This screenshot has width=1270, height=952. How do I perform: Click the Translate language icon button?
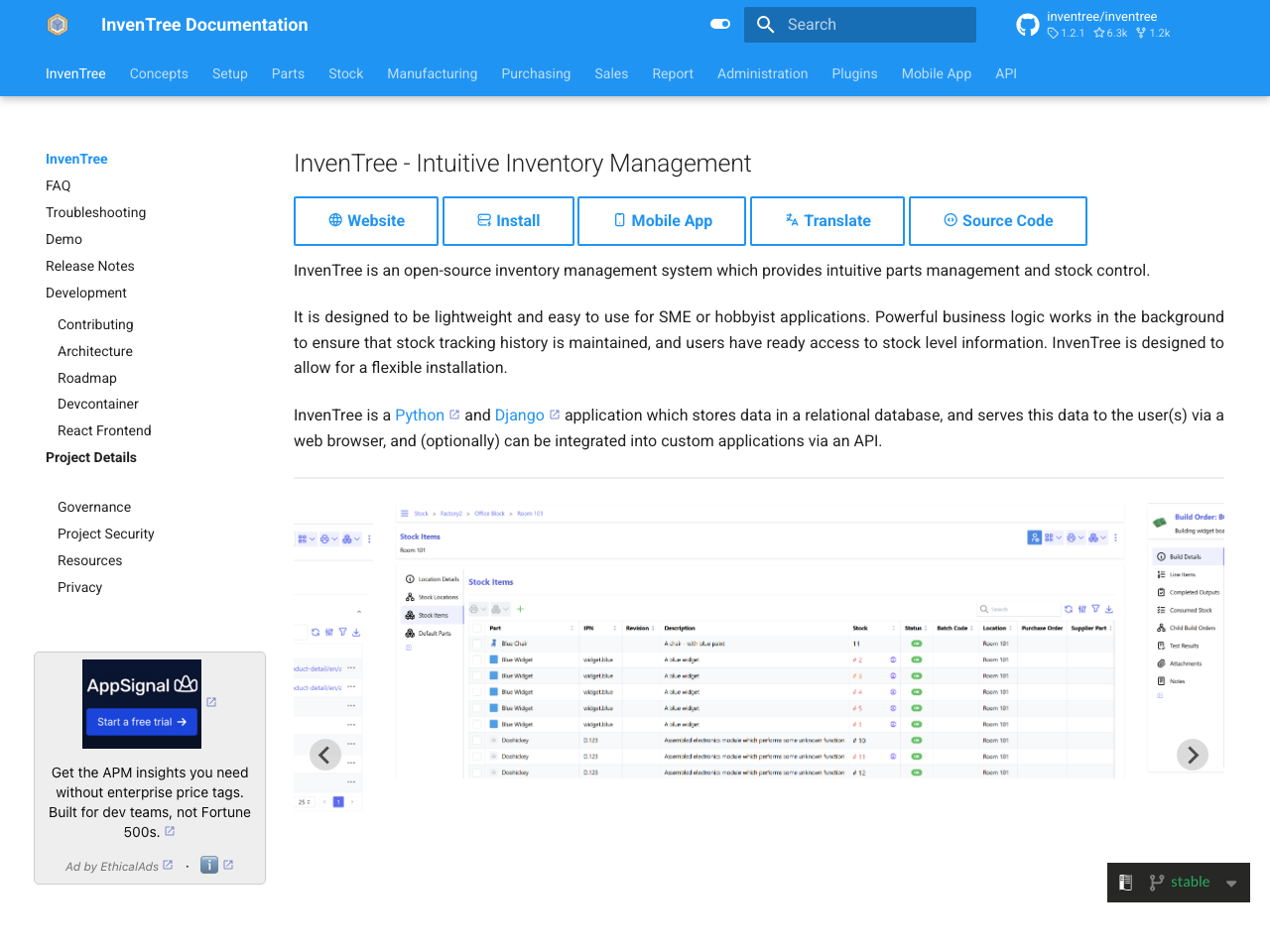(789, 220)
